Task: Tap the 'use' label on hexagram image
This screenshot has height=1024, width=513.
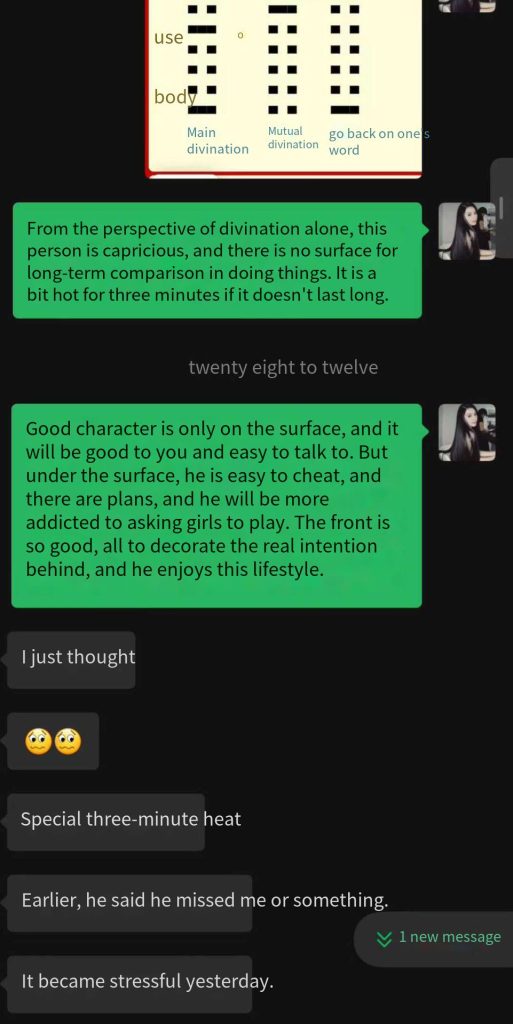Action: pyautogui.click(x=169, y=37)
